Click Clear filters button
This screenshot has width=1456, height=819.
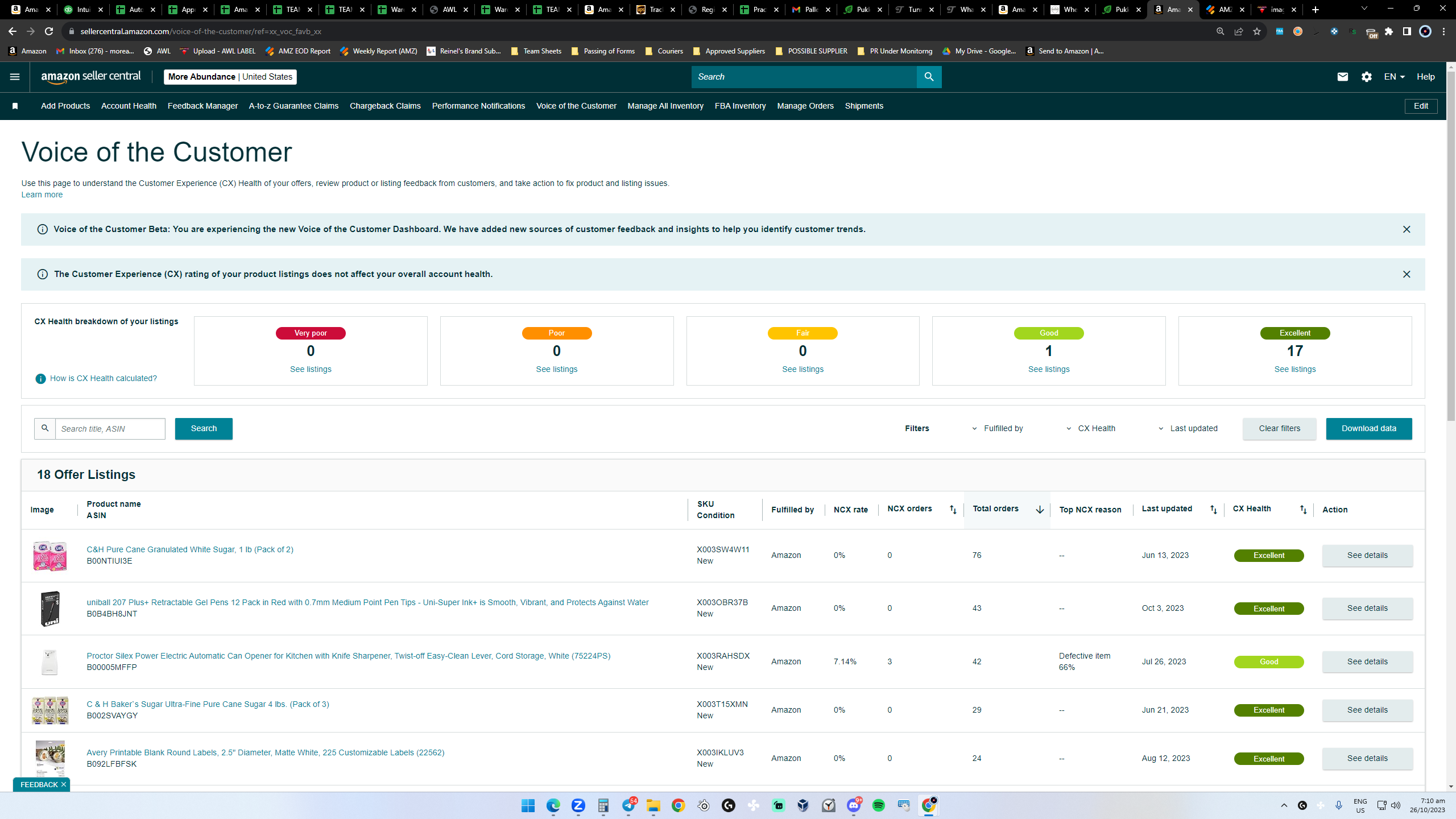coord(1279,429)
